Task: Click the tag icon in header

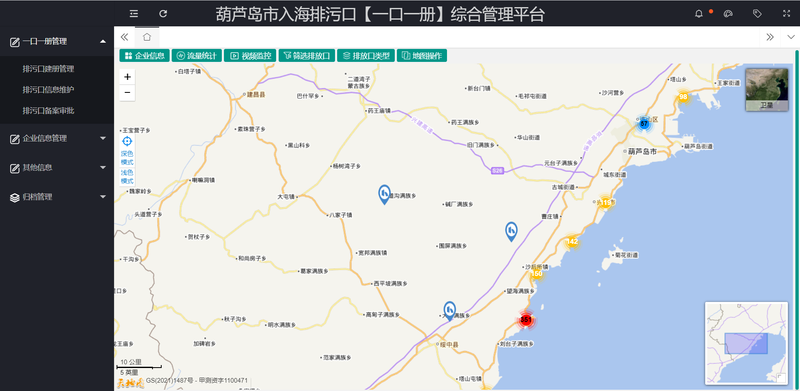Action: (x=757, y=14)
